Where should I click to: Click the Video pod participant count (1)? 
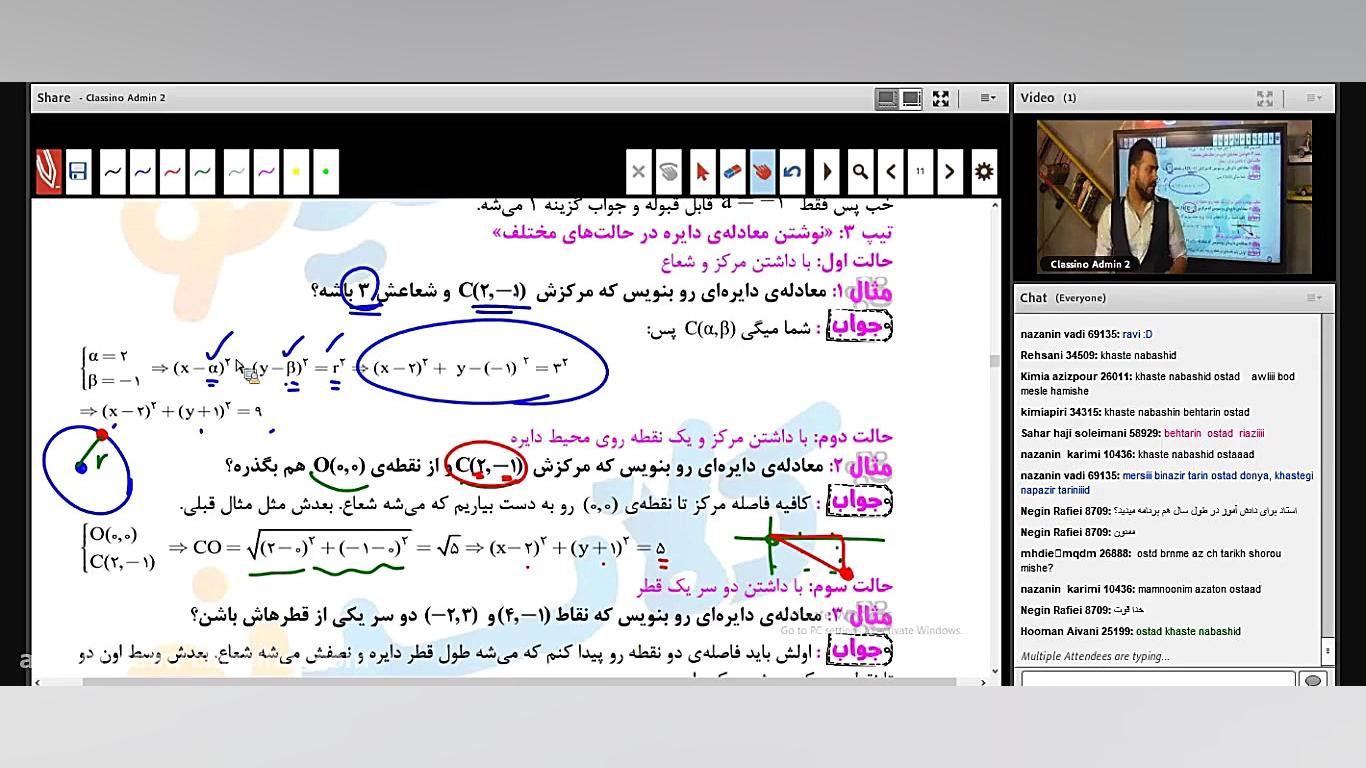click(x=1070, y=98)
